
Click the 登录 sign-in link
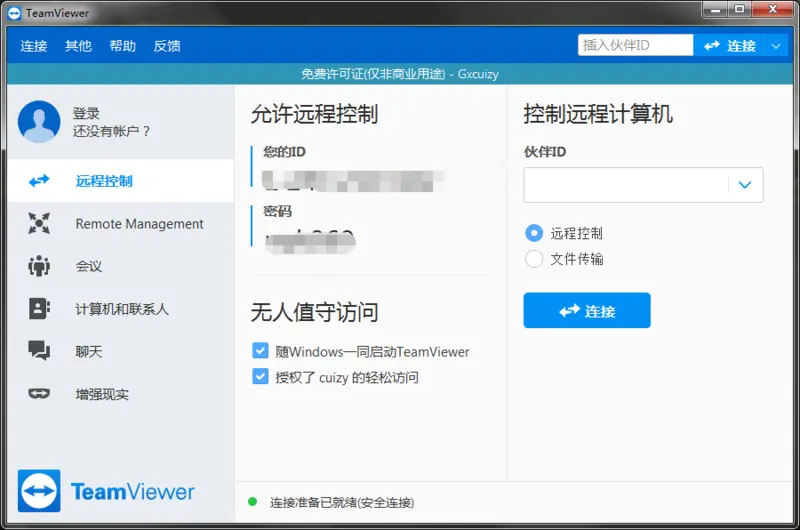click(86, 113)
